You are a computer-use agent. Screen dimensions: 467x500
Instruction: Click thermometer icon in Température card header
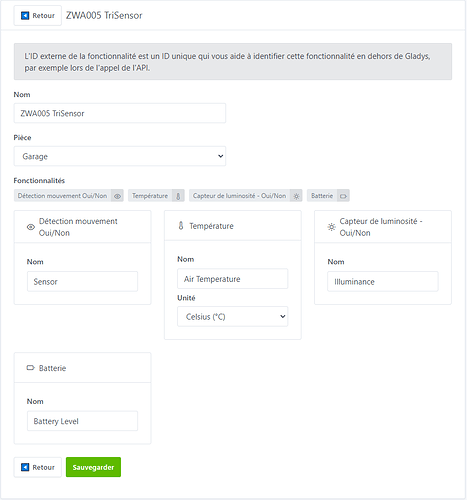(x=181, y=226)
